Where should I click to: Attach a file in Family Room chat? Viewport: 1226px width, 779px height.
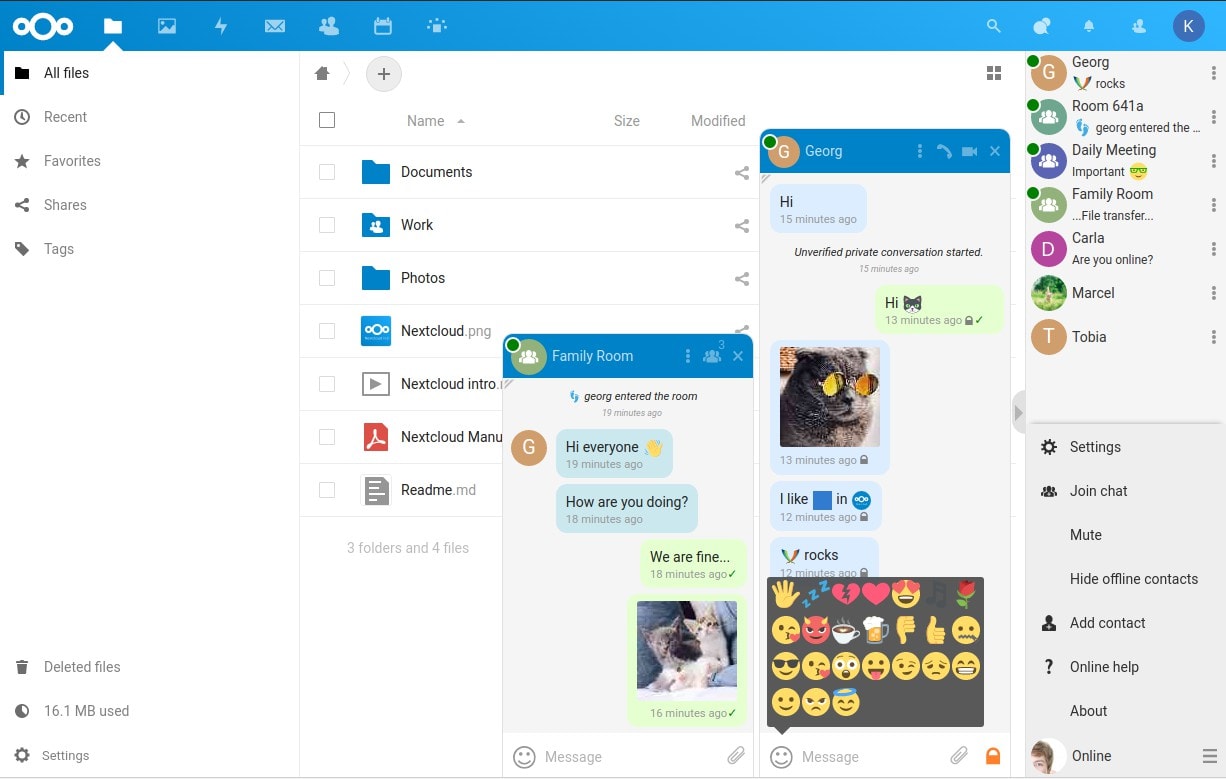pyautogui.click(x=735, y=756)
